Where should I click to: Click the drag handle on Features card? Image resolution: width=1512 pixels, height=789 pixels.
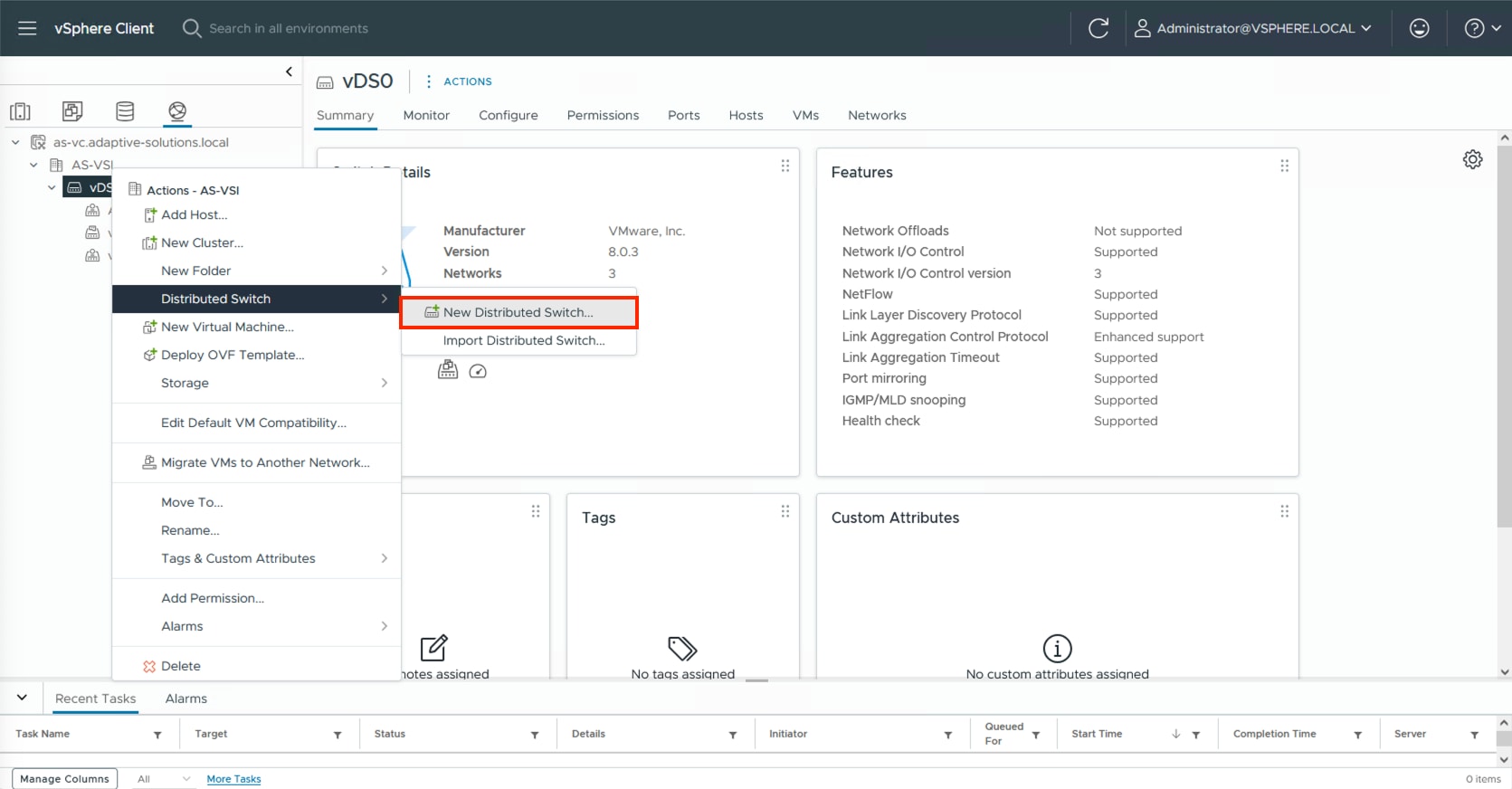pos(1284,166)
